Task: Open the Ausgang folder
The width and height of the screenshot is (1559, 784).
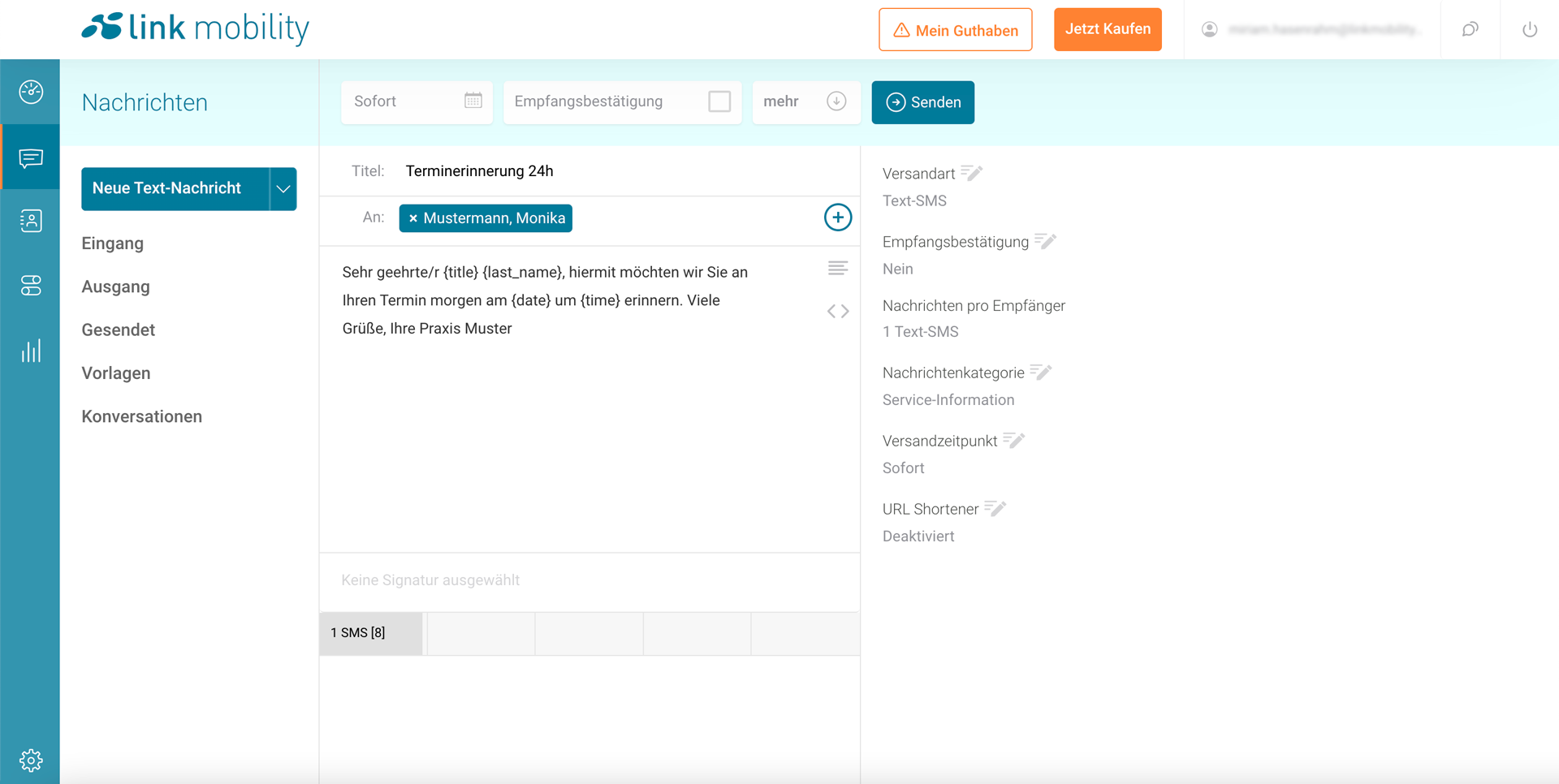Action: click(x=116, y=286)
